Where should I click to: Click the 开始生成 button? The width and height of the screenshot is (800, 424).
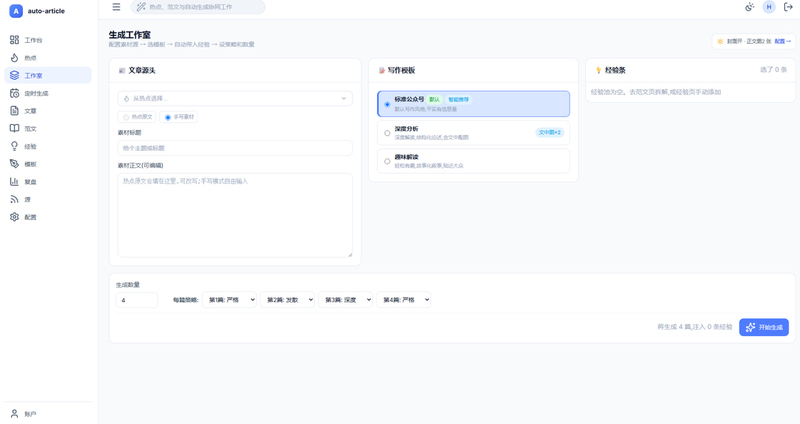pos(764,327)
